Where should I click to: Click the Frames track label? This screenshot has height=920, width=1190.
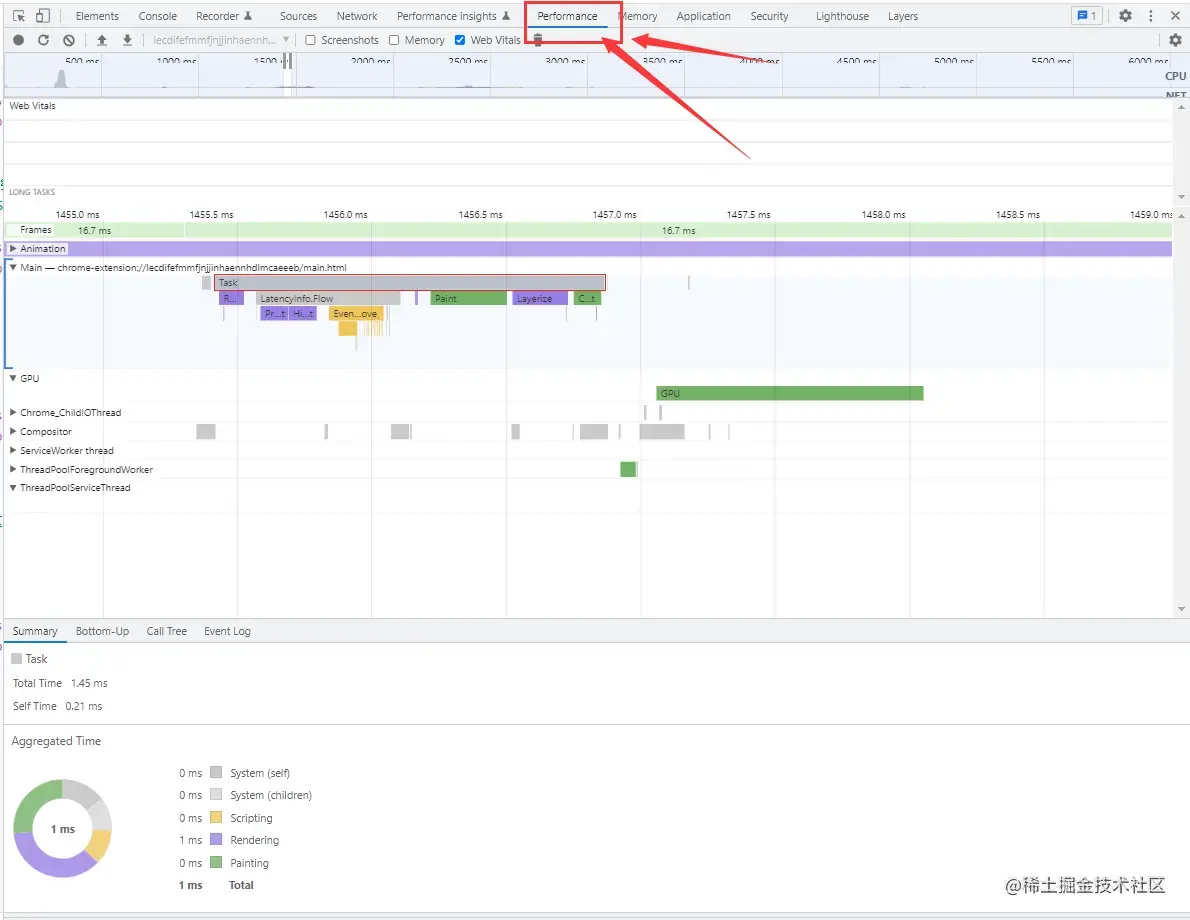[x=36, y=230]
